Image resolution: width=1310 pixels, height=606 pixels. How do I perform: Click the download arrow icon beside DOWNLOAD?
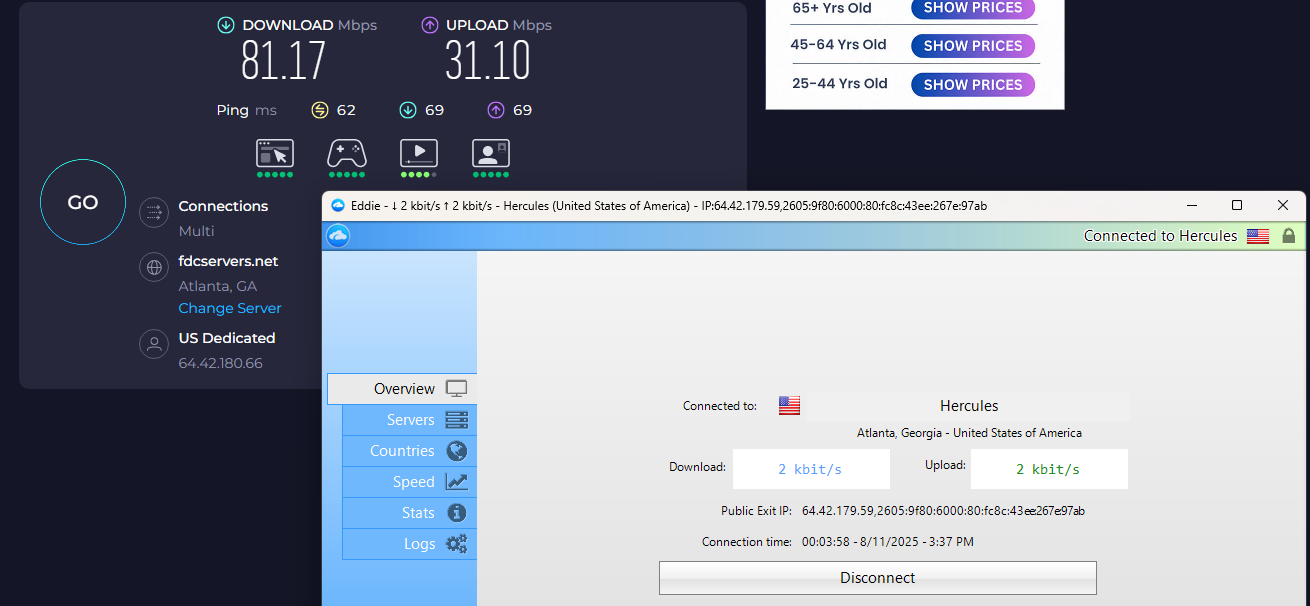[226, 25]
